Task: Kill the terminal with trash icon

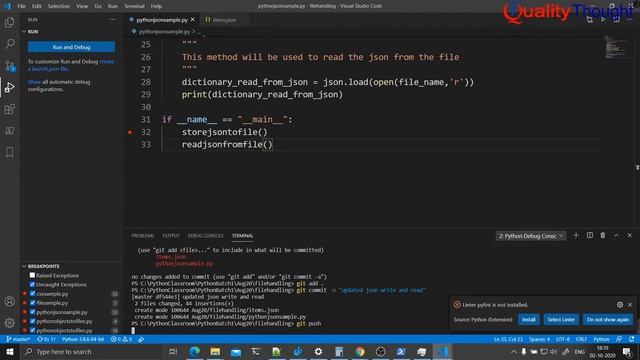Action: pos(603,236)
